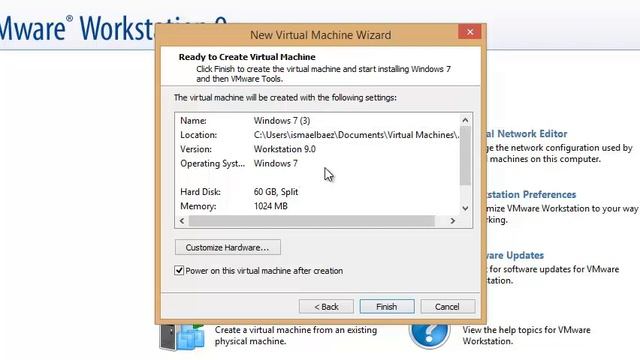This screenshot has width=640, height=360.
Task: Select the Hard Disk '60 GB, Split' value
Action: coord(276,192)
